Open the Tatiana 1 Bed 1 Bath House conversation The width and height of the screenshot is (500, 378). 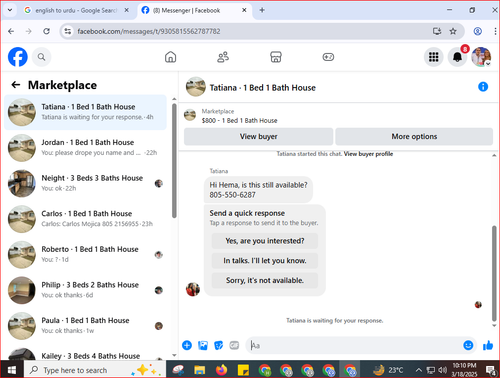85,112
